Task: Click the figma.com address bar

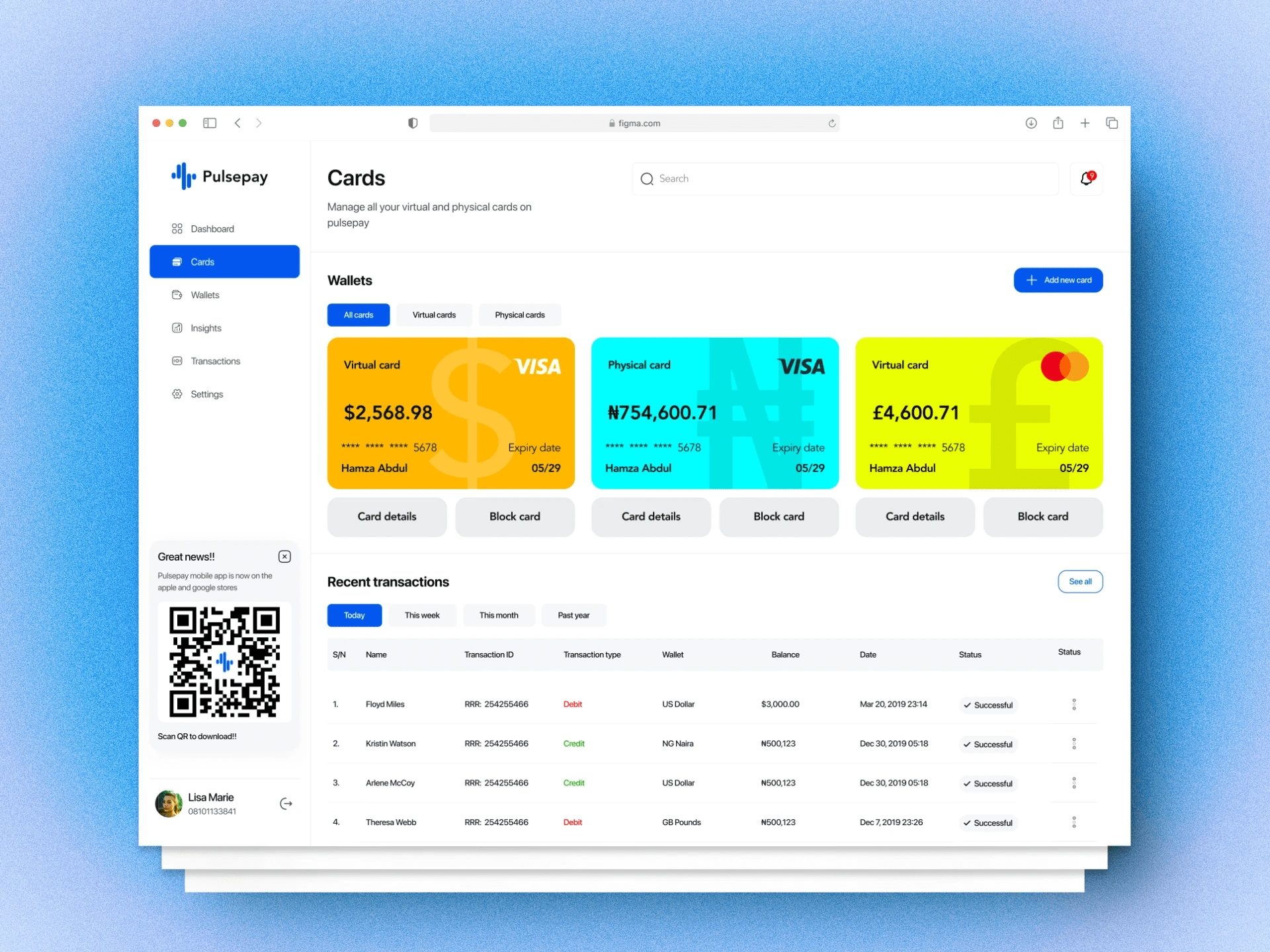Action: (634, 123)
